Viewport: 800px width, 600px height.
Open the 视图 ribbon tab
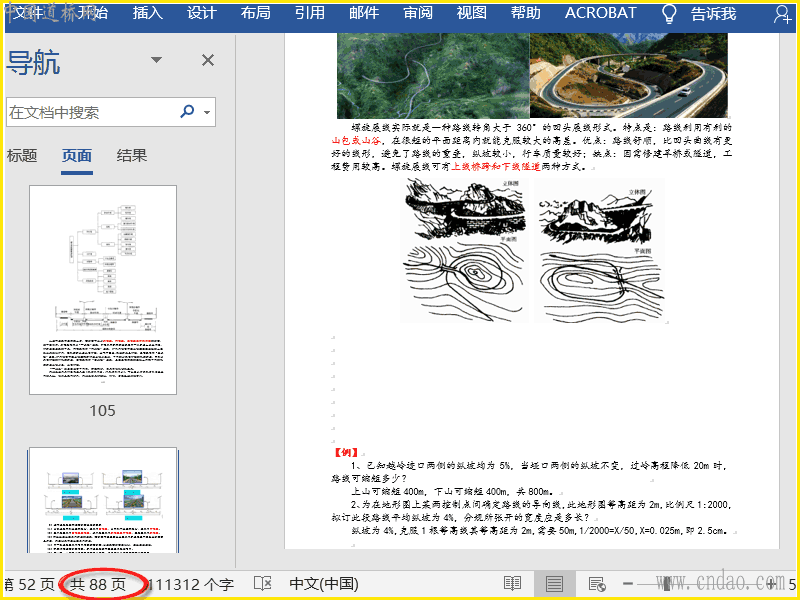(x=471, y=13)
